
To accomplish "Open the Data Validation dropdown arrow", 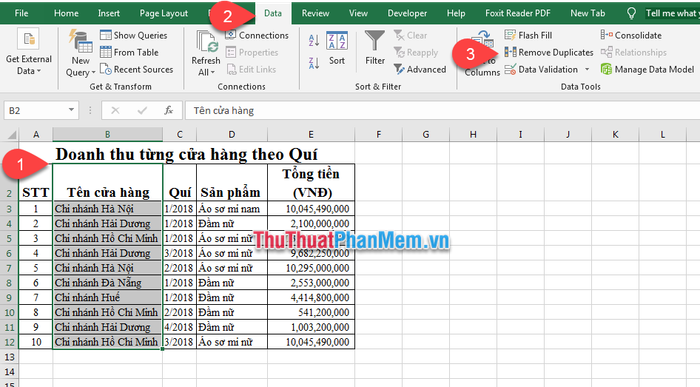I will (587, 69).
